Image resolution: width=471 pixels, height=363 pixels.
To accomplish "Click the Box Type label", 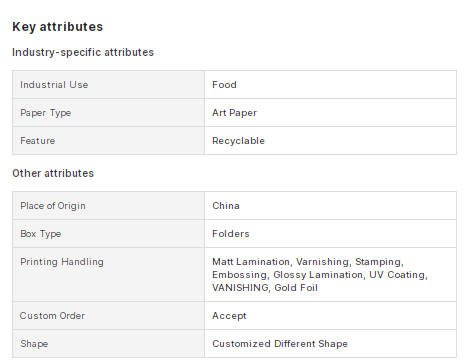I will pos(41,234).
